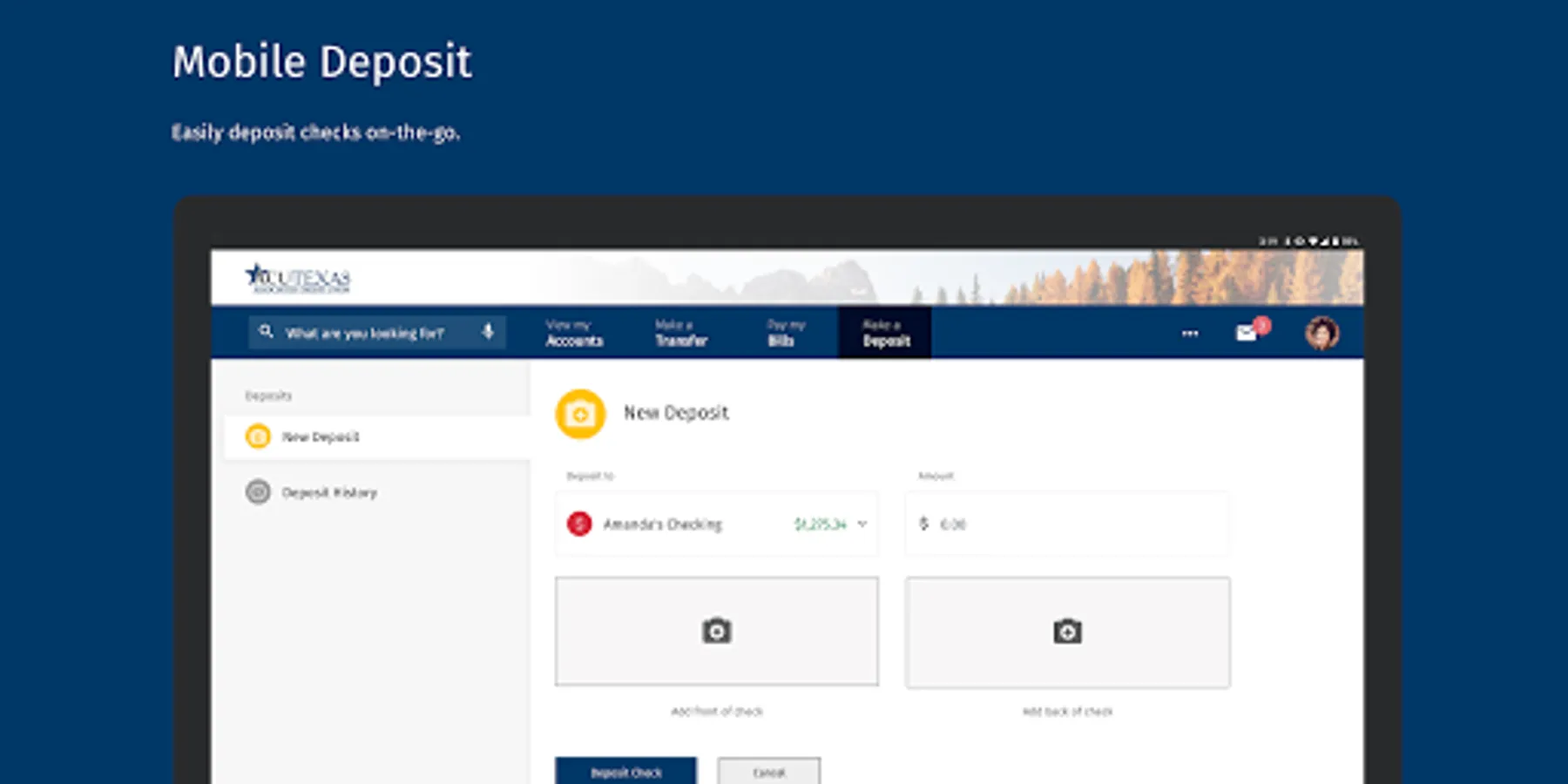The image size is (1568, 784).
Task: Open the Pay my Bills tab
Action: [785, 333]
